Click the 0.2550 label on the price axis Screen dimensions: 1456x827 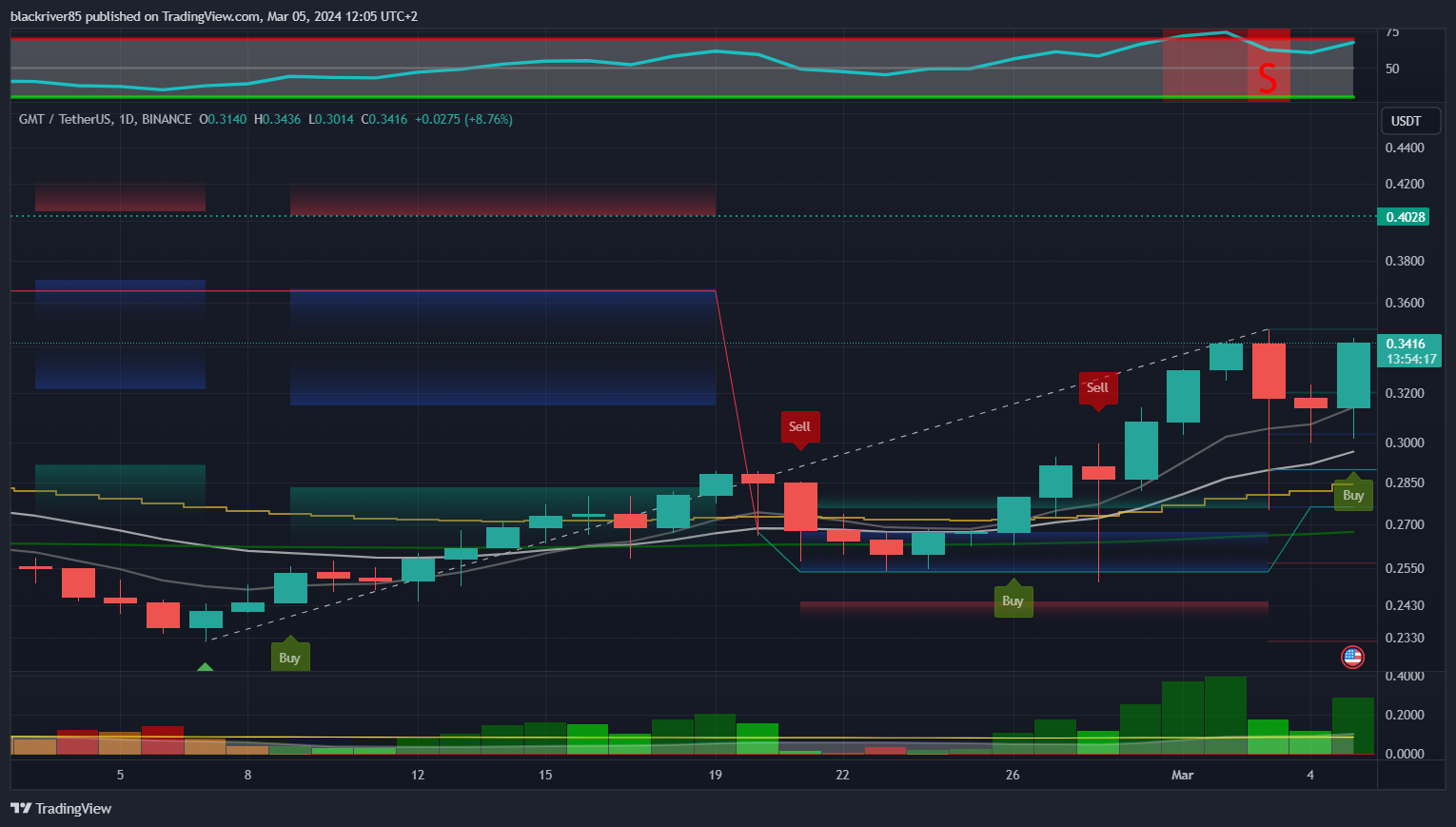pos(1405,568)
